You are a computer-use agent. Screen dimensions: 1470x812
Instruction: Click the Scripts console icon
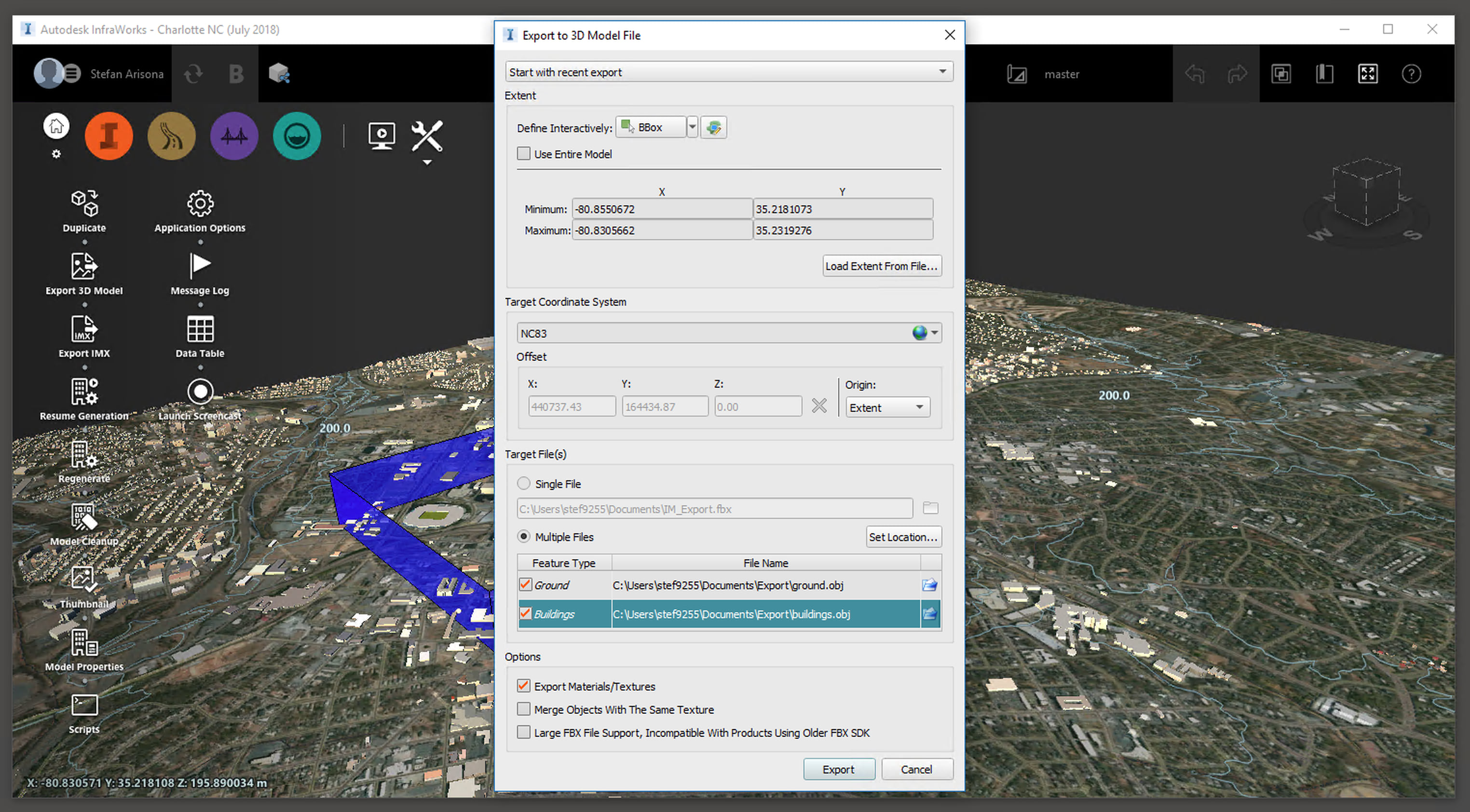[x=84, y=705]
